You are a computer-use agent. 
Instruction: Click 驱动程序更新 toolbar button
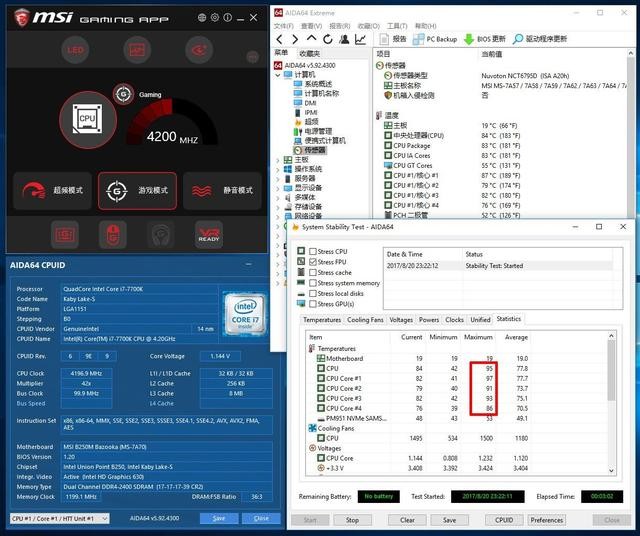coord(540,39)
